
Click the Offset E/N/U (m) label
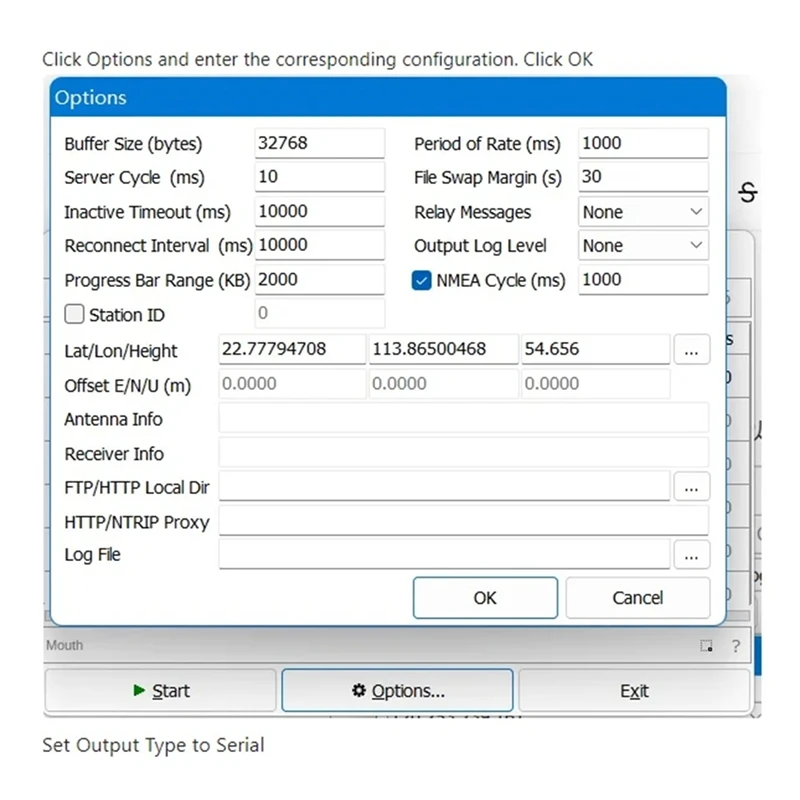128,386
